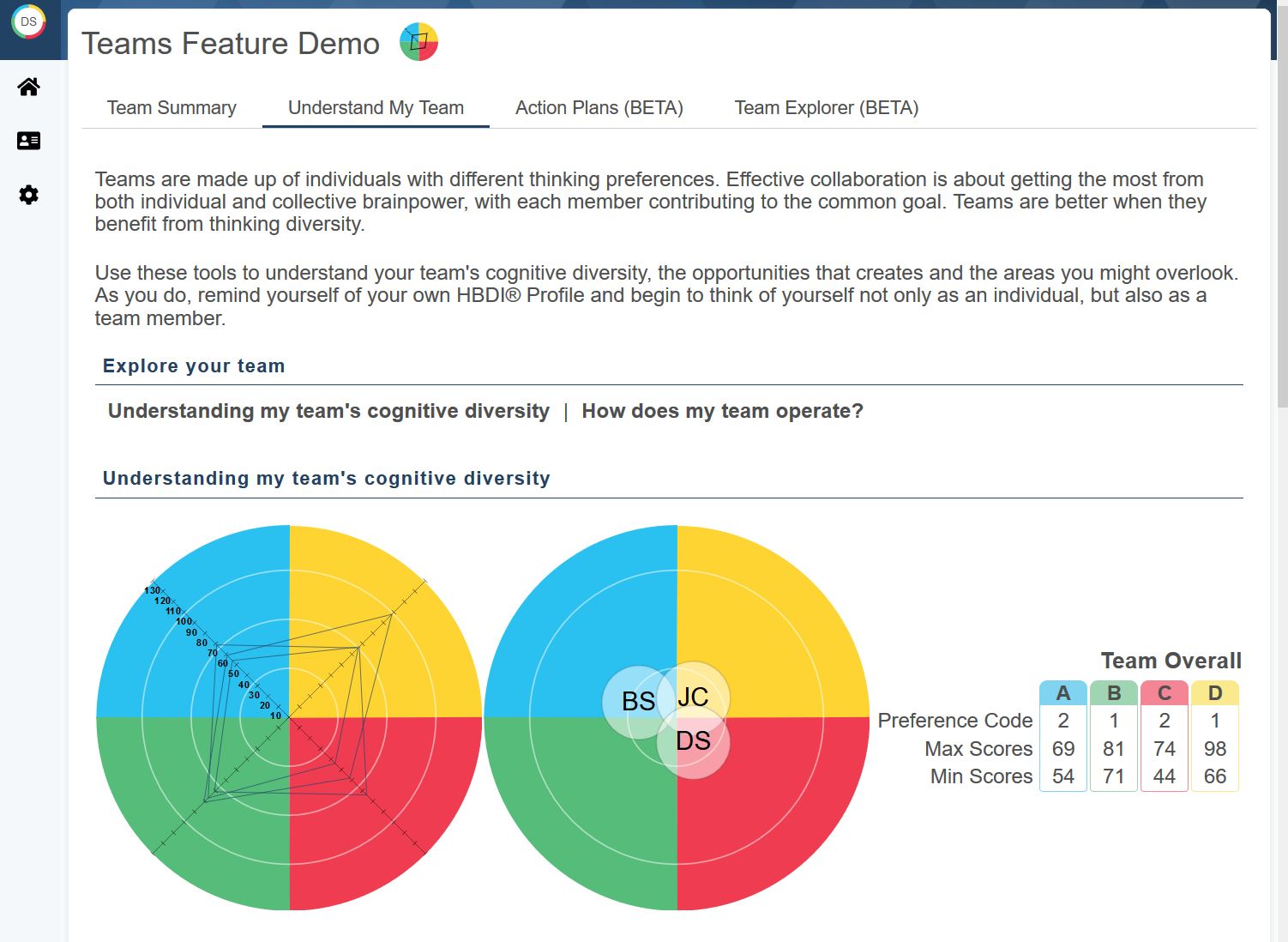This screenshot has height=942, width=1288.
Task: Follow the How does my team operate? link
Action: point(722,411)
